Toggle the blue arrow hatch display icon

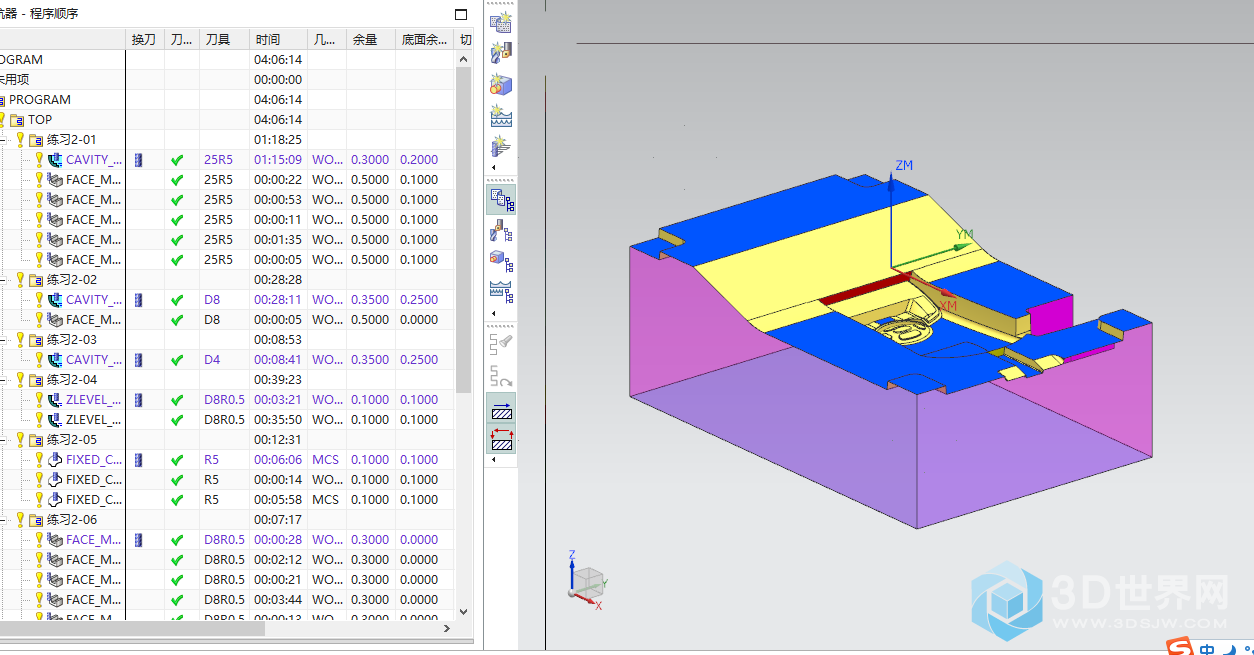(501, 408)
